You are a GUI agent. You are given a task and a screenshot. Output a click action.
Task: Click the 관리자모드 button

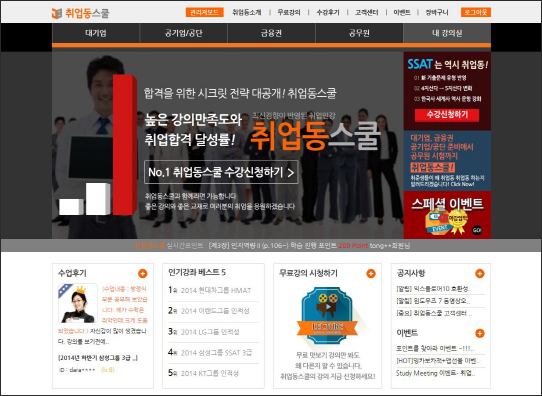point(204,12)
